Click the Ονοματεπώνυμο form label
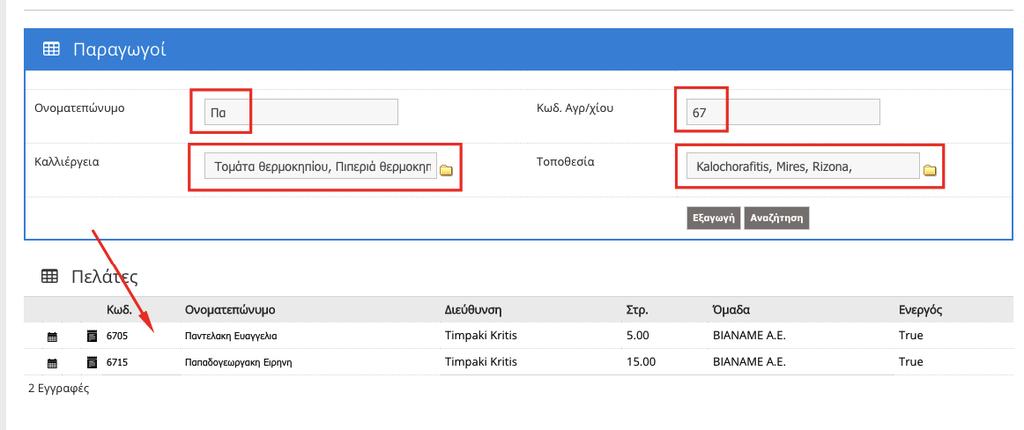The width and height of the screenshot is (1024, 430). pyautogui.click(x=79, y=108)
